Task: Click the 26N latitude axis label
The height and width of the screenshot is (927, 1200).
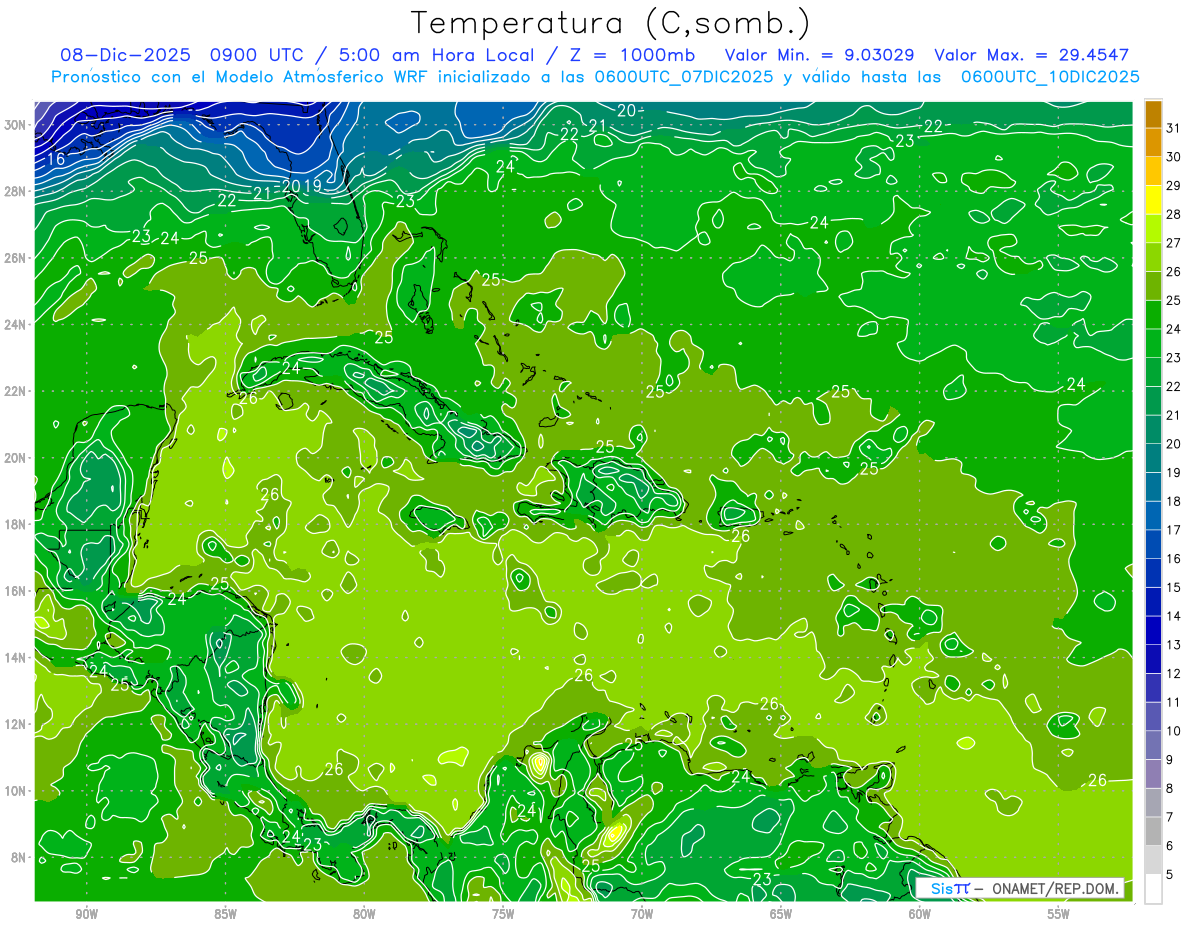Action: [x=17, y=258]
